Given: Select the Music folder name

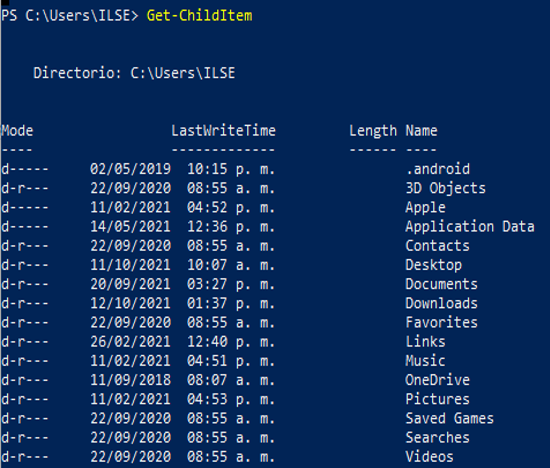Looking at the screenshot, I should (425, 361).
